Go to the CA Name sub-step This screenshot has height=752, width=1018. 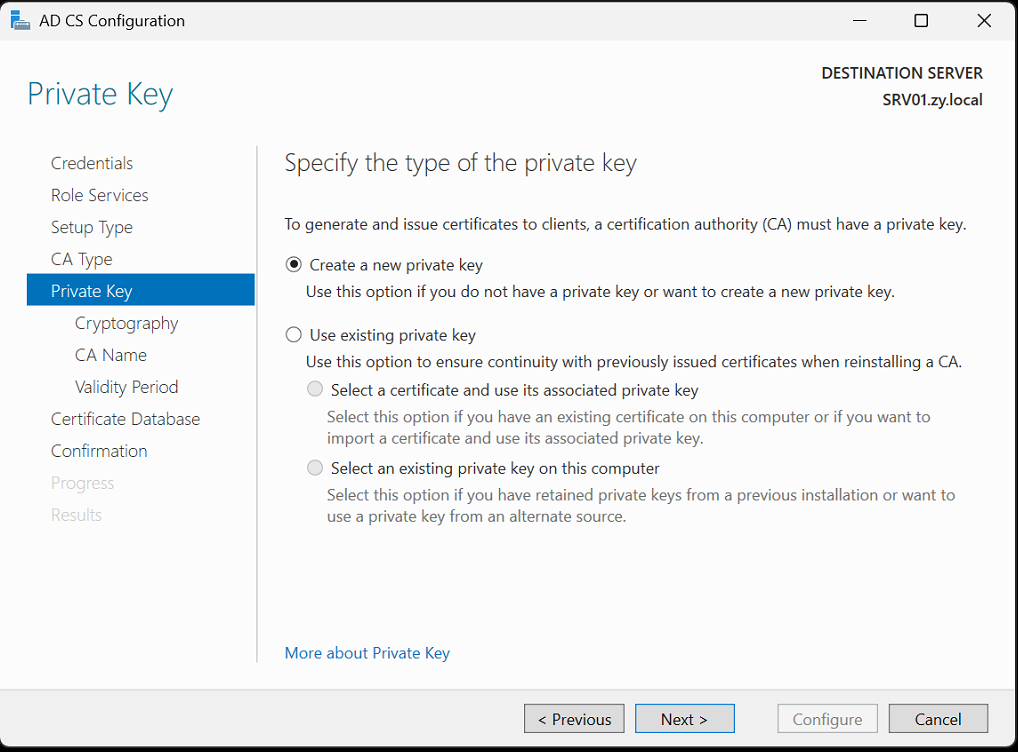(110, 355)
